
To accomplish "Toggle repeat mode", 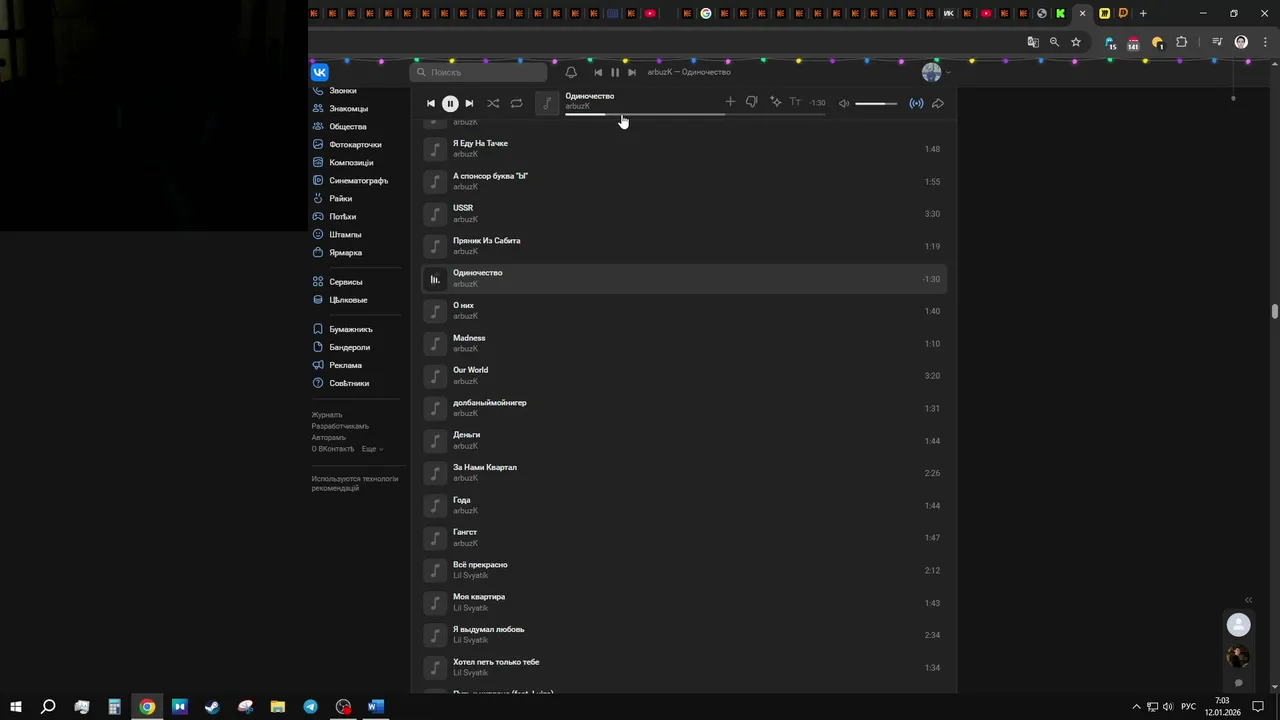I will (516, 103).
